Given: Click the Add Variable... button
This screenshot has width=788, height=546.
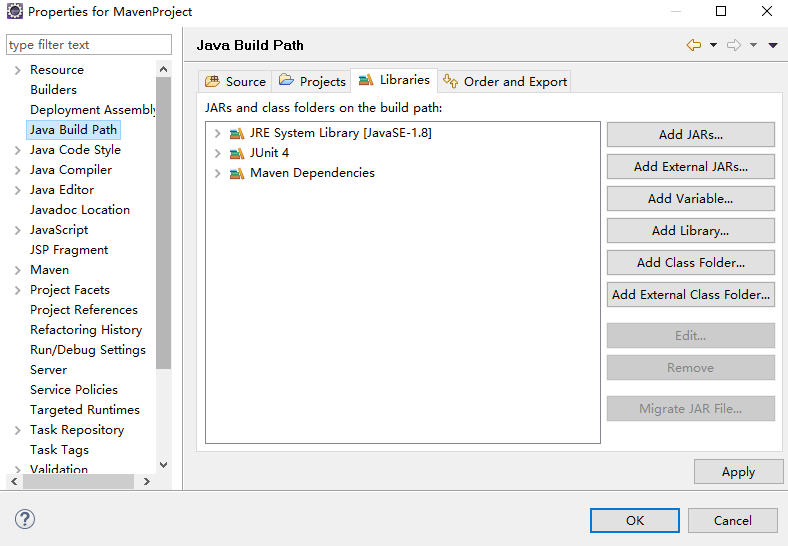Looking at the screenshot, I should pos(691,199).
